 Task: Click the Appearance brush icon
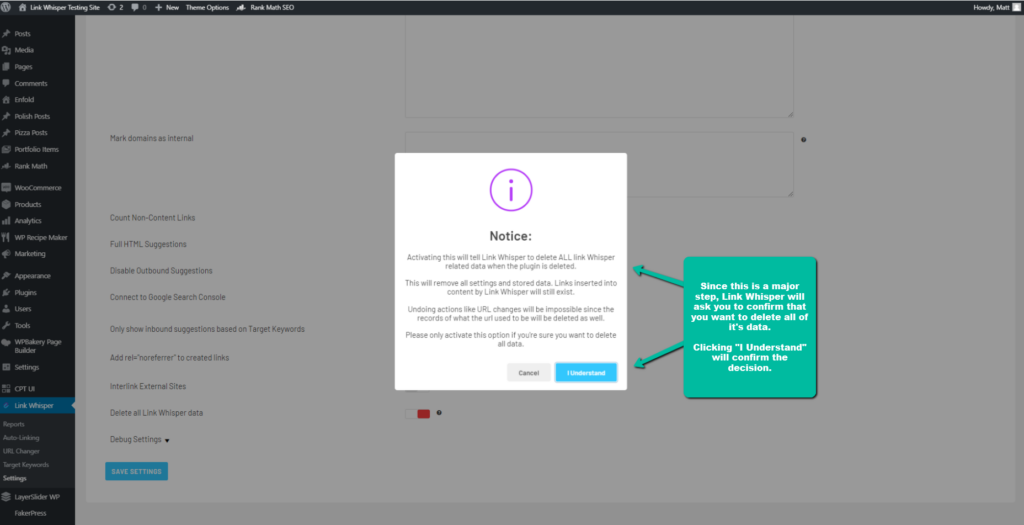click(7, 276)
